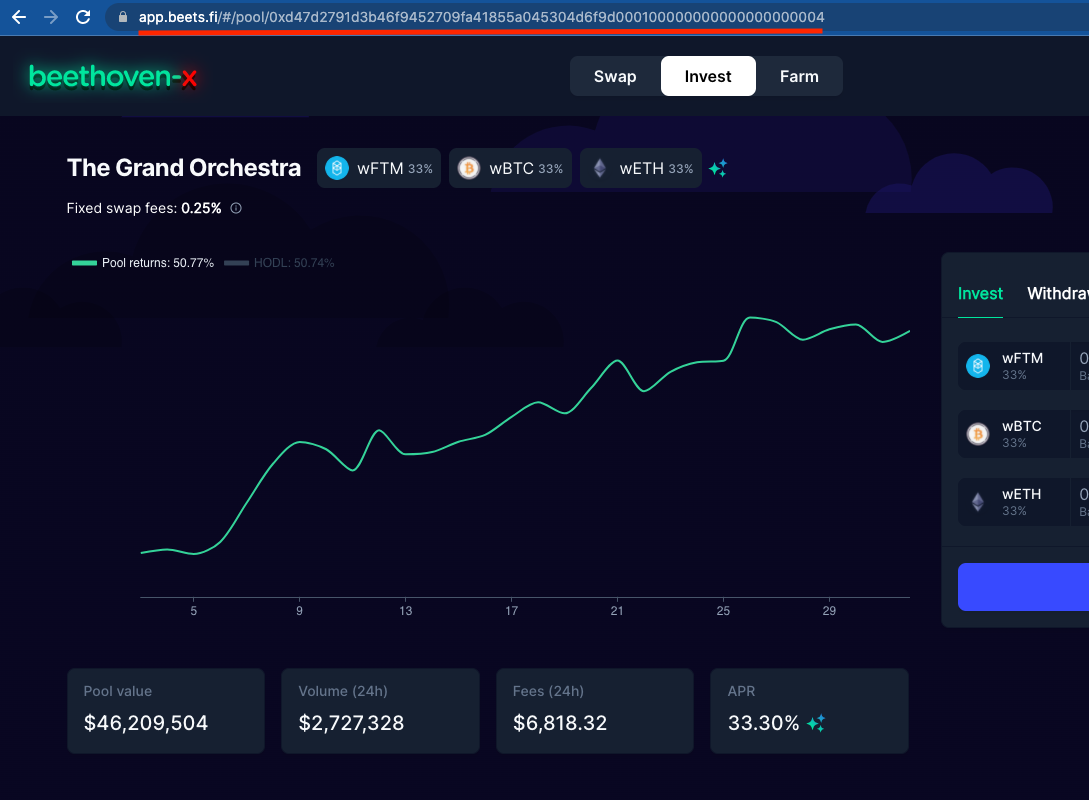Viewport: 1089px width, 800px height.
Task: Click the browser back arrow
Action: coord(19,17)
